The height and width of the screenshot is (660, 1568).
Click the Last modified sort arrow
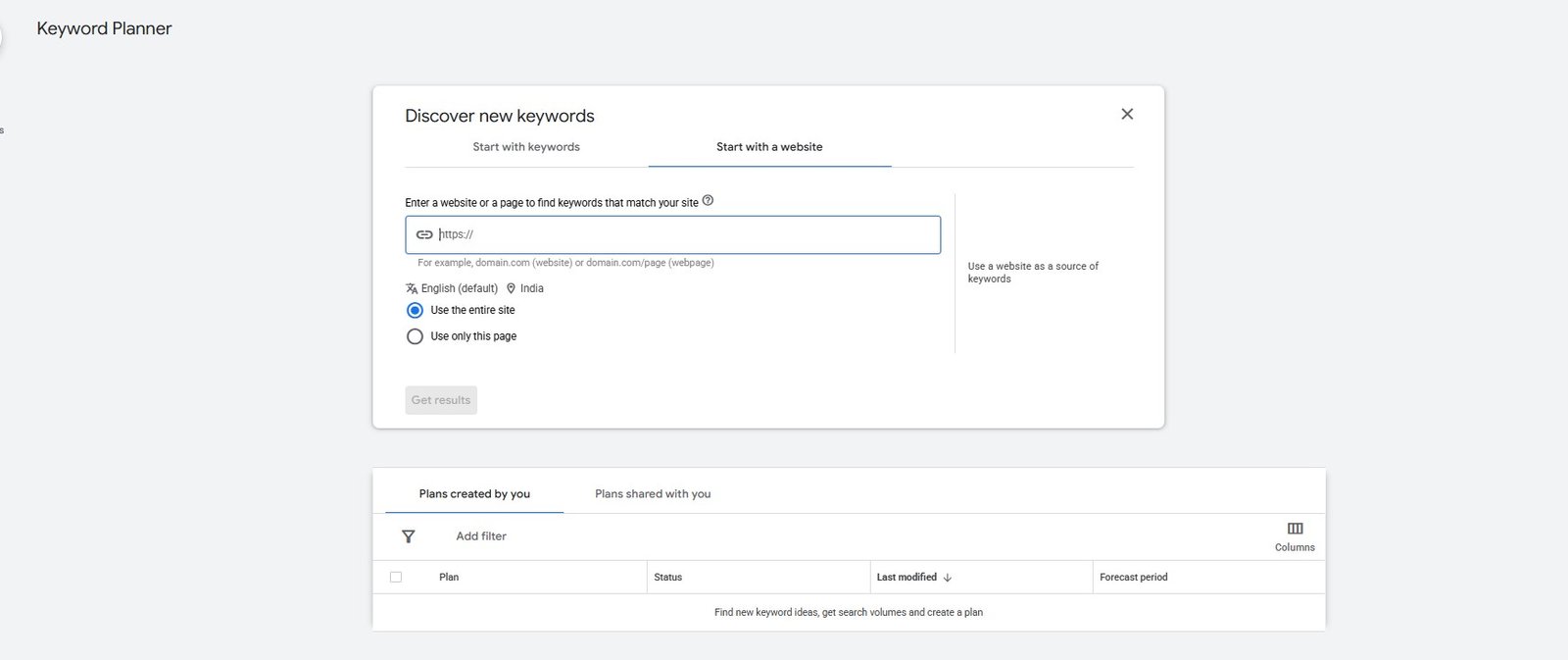(948, 578)
